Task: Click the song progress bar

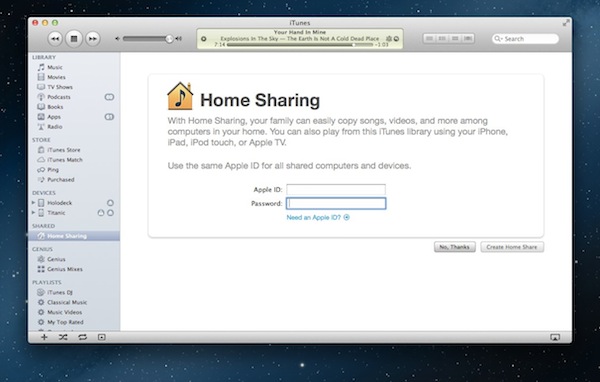Action: click(300, 45)
